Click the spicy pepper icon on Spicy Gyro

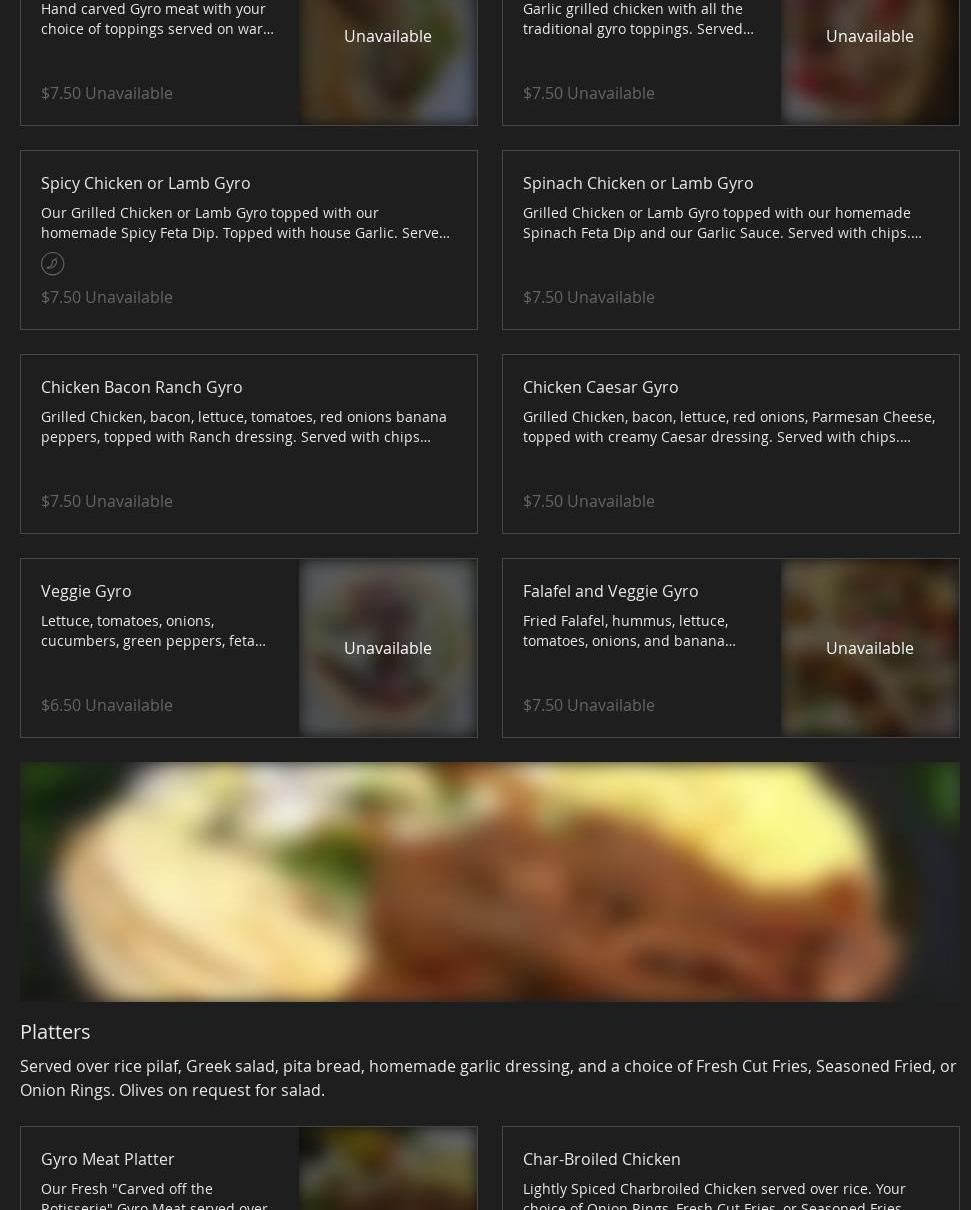tap(52, 263)
